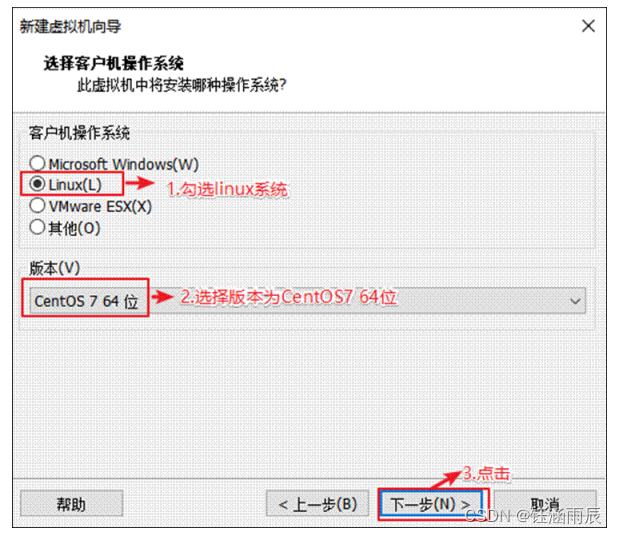Click the 选择客户机操作系统 heading
Screen dimensions: 617x534
(x=114, y=63)
